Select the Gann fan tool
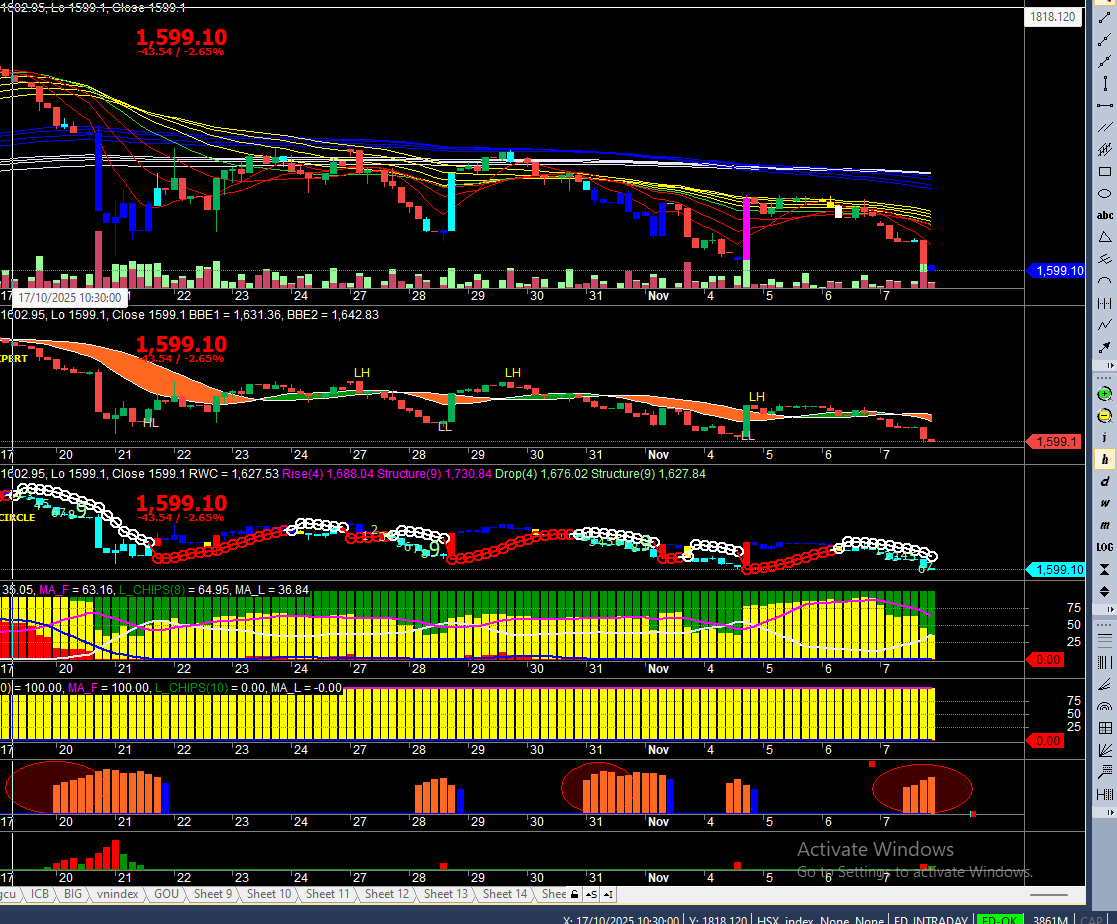 coord(1104,749)
